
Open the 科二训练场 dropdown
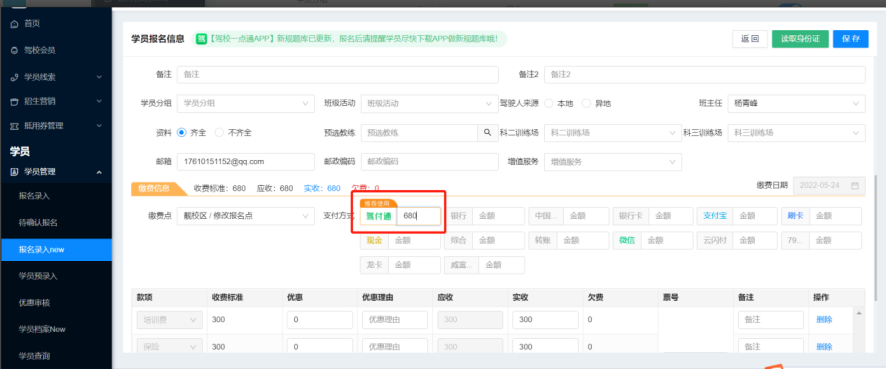tap(613, 133)
